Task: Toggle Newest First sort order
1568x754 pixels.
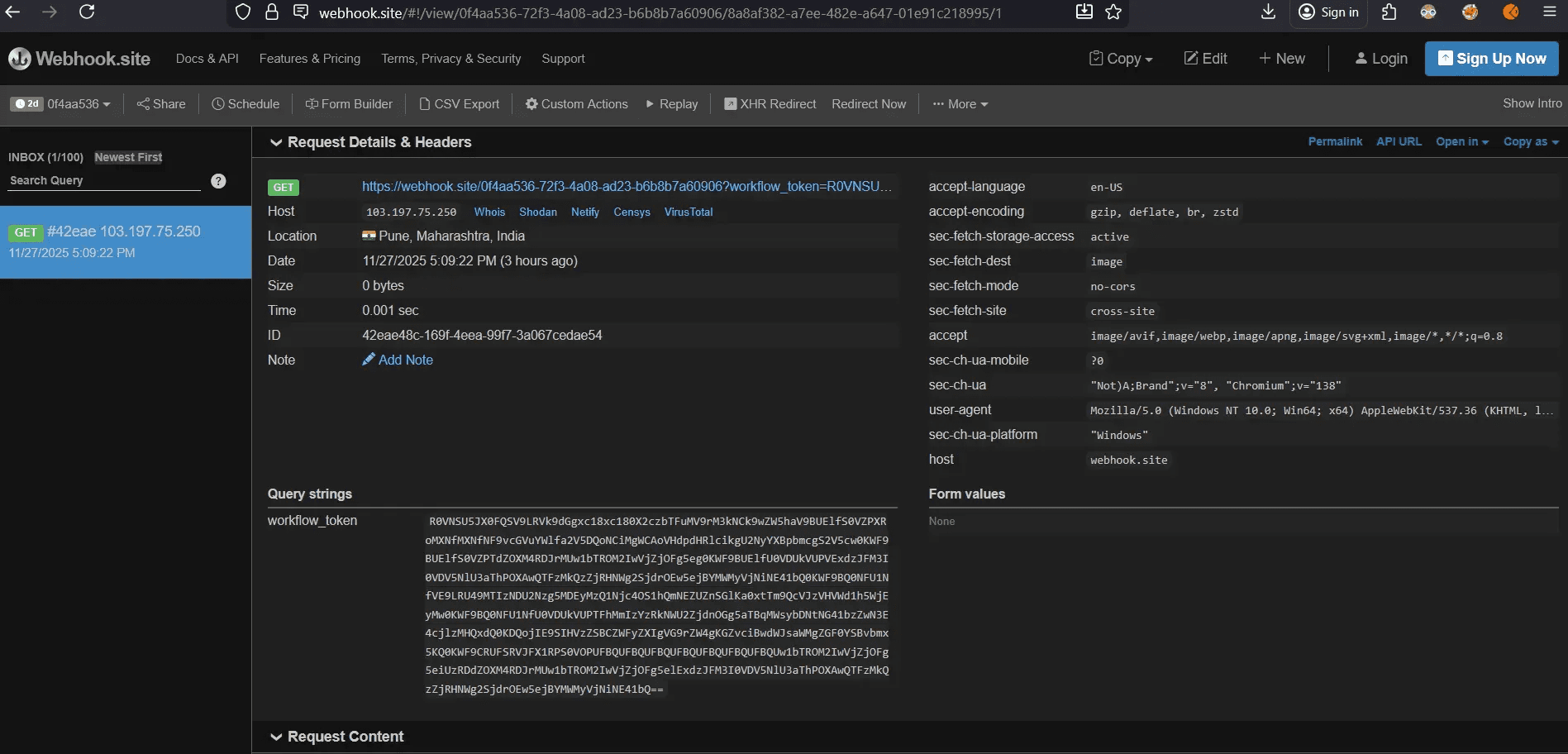Action: 128,157
